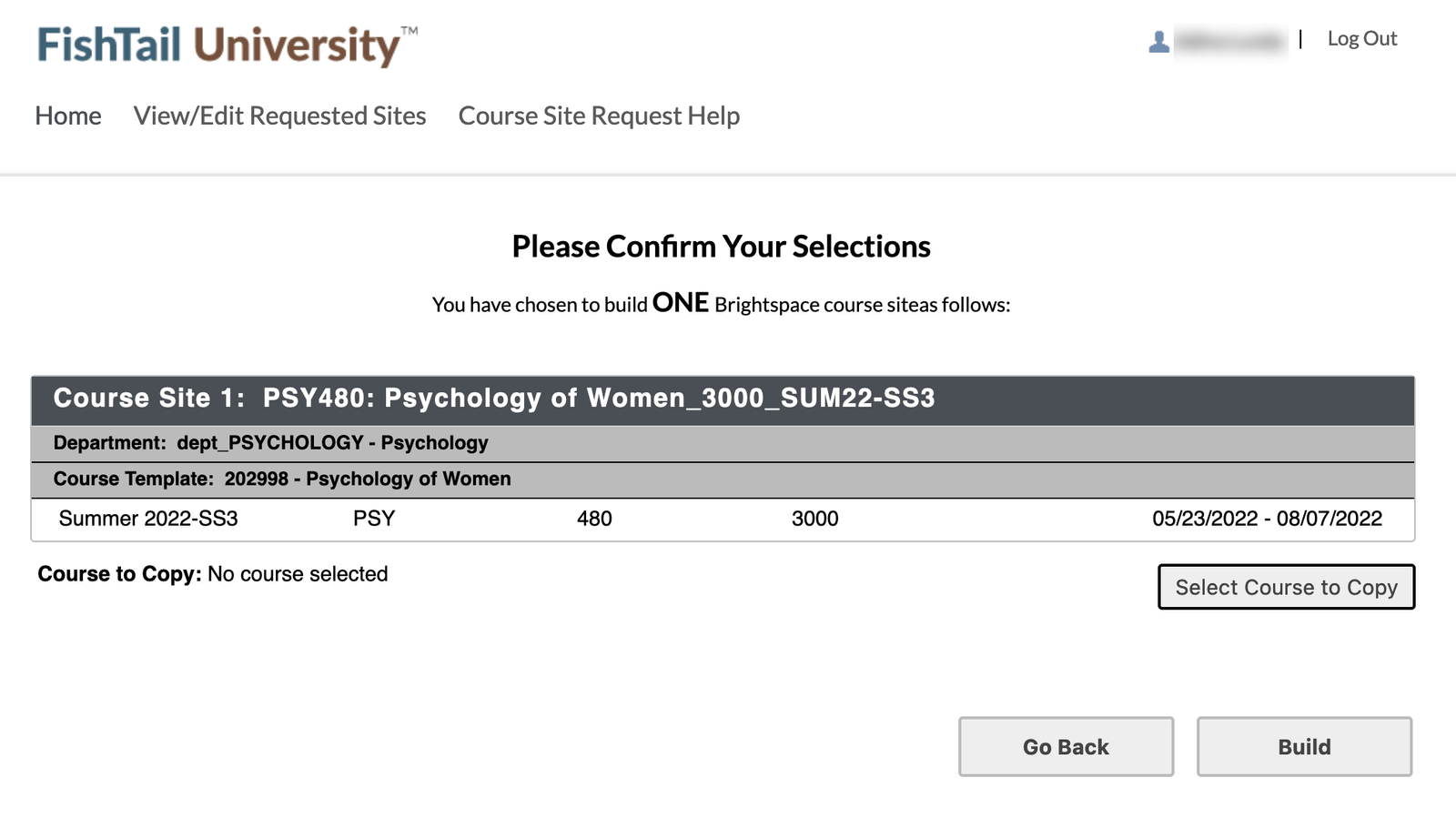Click the Build button

(x=1304, y=747)
